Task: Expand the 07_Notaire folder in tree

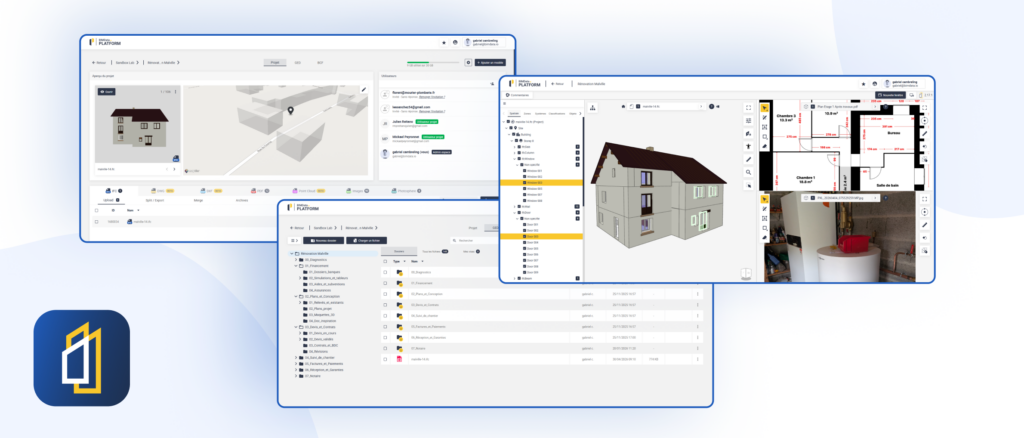Action: pyautogui.click(x=295, y=376)
